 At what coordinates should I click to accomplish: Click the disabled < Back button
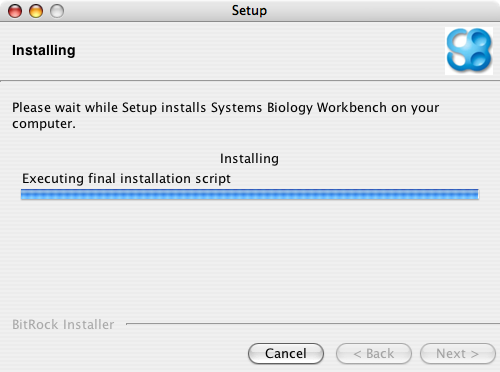coord(374,353)
